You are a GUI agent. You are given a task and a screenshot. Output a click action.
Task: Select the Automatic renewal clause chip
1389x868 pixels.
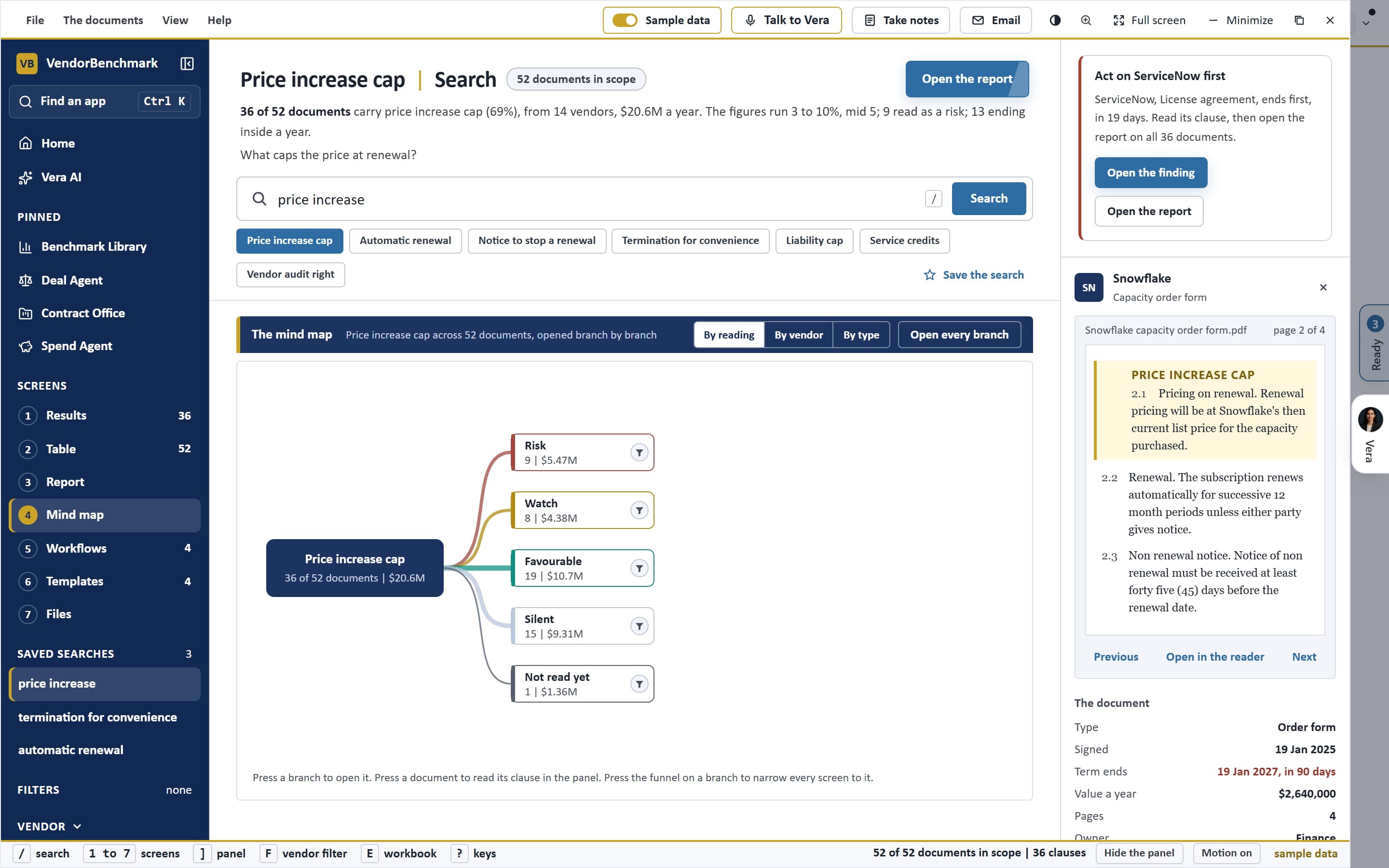(x=405, y=241)
